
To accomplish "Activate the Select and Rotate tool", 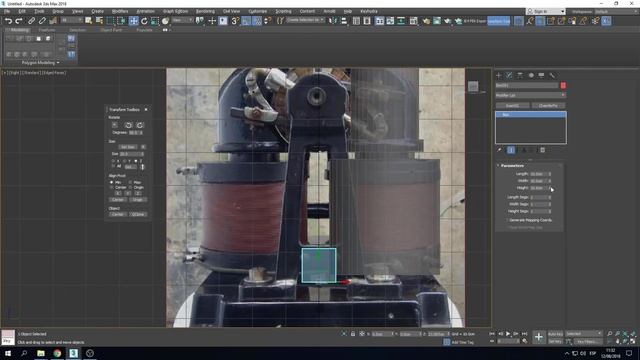I will [x=144, y=20].
